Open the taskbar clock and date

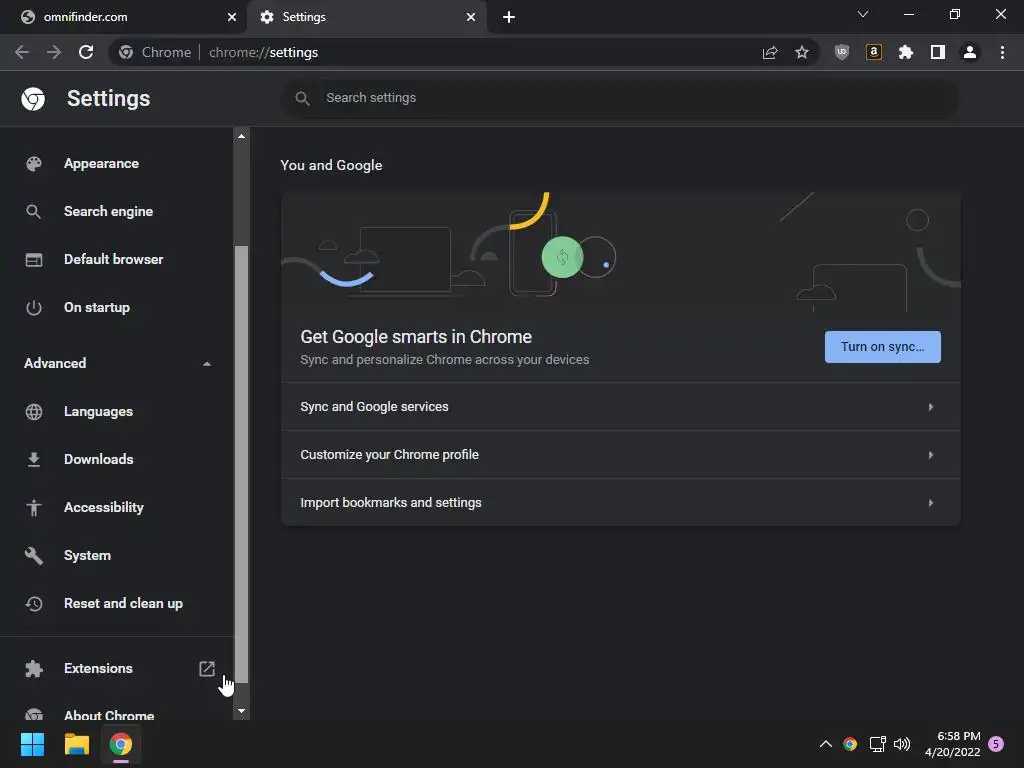(x=952, y=744)
